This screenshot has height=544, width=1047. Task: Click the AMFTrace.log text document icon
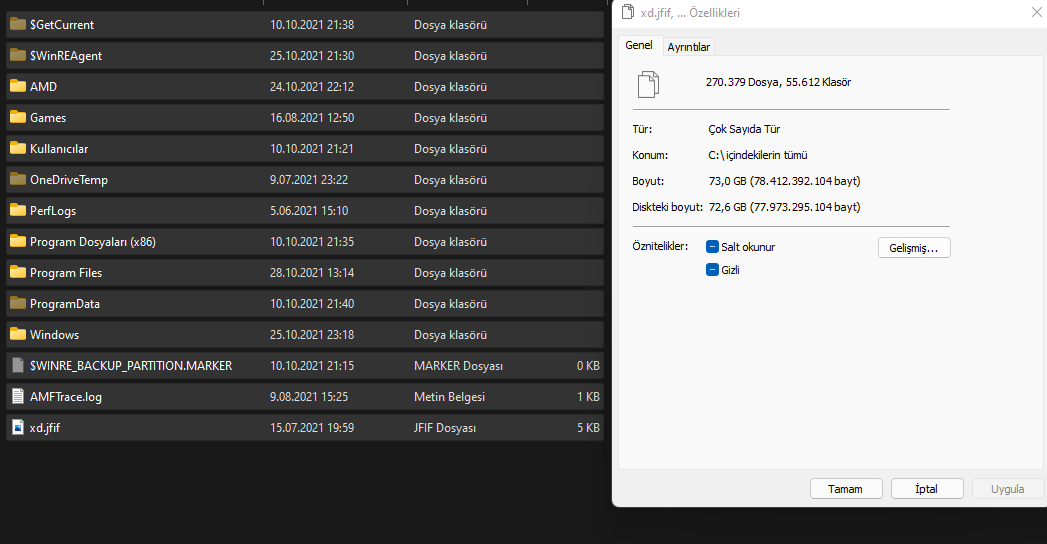(x=17, y=396)
